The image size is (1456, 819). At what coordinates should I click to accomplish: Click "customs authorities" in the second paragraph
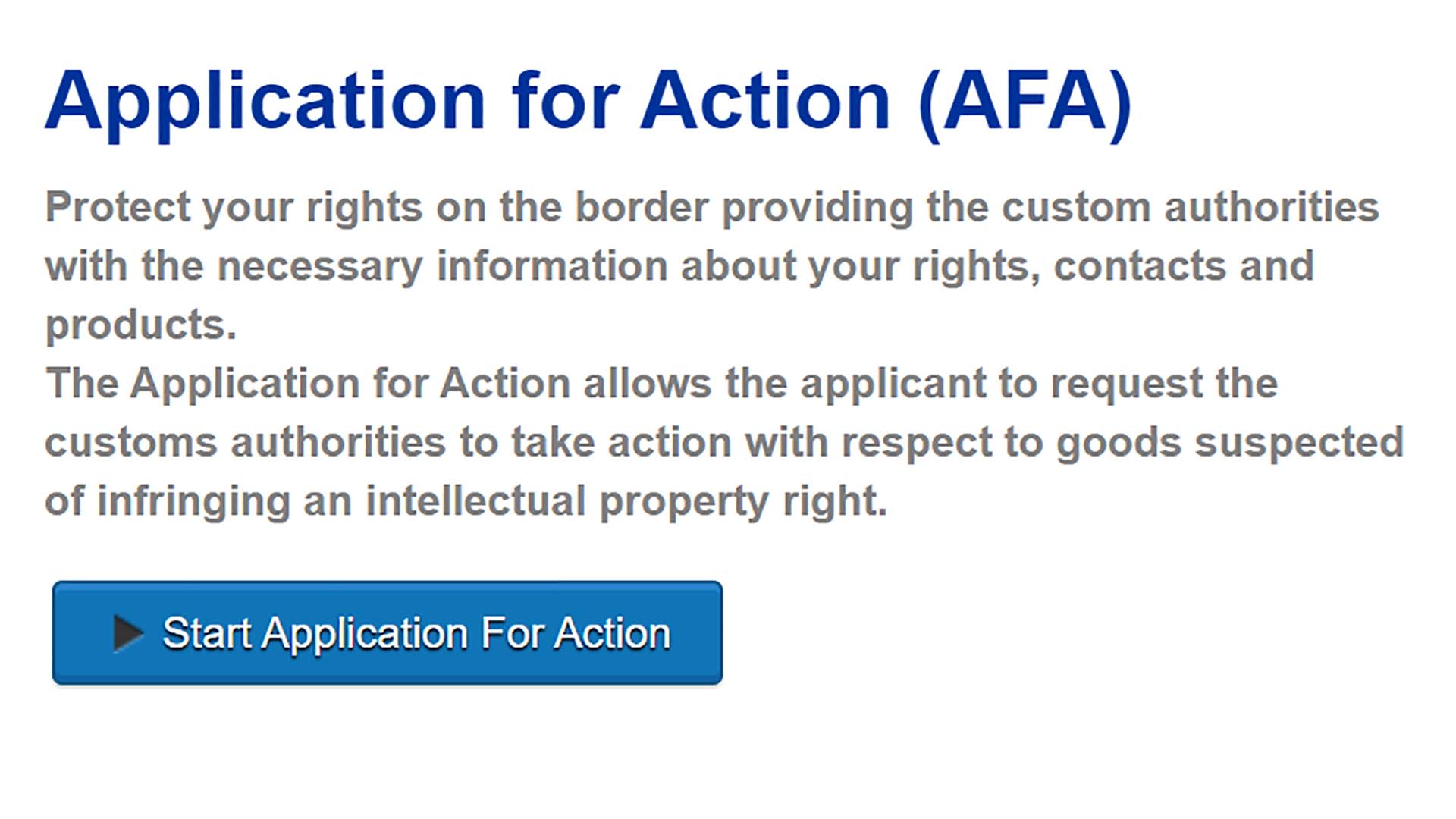click(x=245, y=442)
